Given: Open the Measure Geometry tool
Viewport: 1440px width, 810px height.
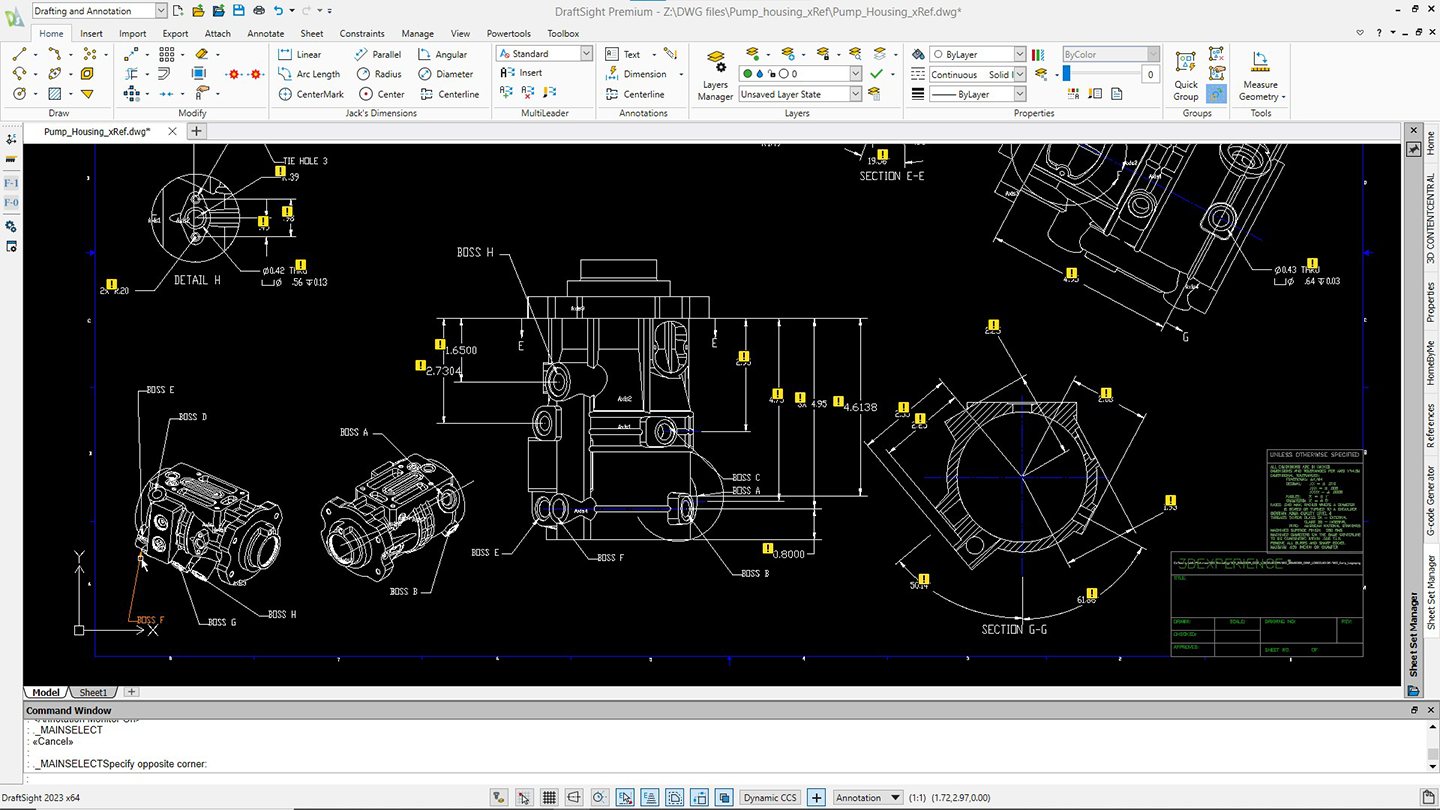Looking at the screenshot, I should [1260, 75].
